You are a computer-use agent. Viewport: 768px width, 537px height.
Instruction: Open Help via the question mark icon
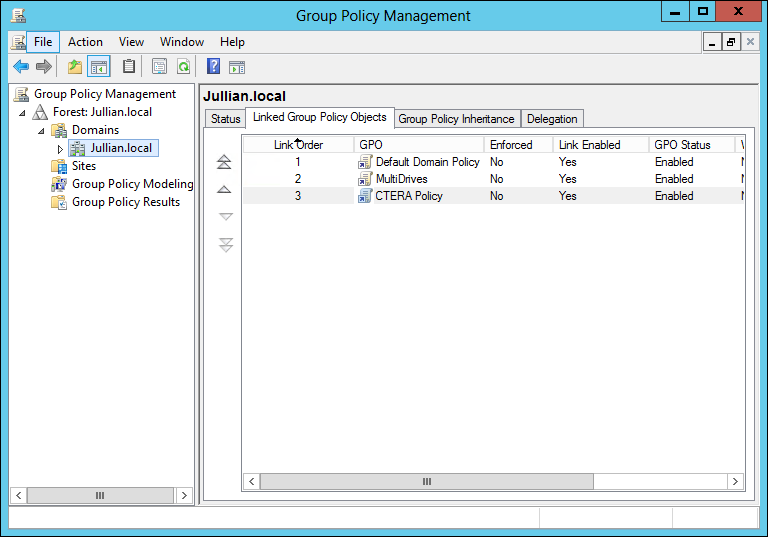(x=213, y=67)
